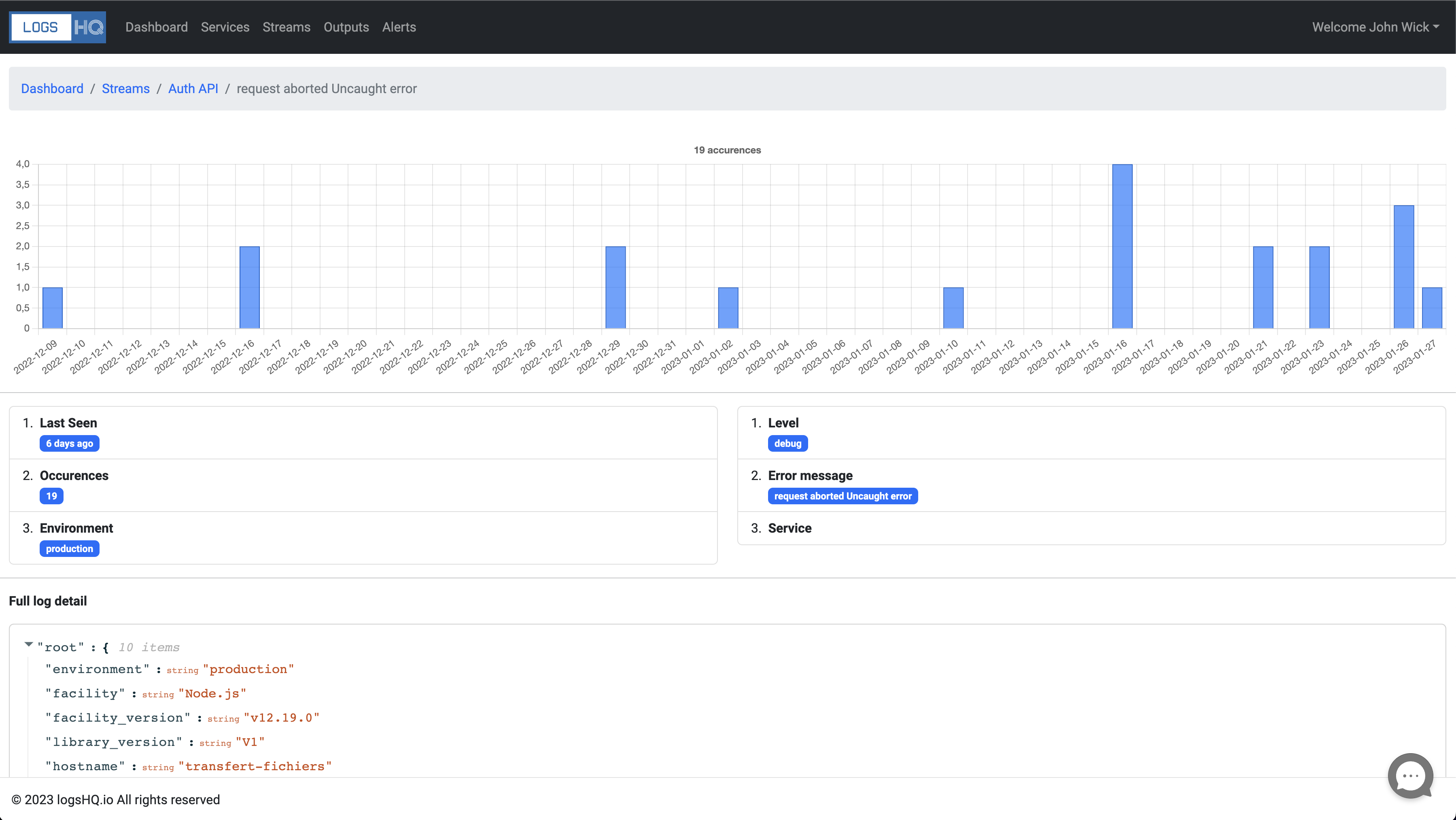Click Auth API breadcrumb link
Image resolution: width=1456 pixels, height=820 pixels.
(193, 89)
